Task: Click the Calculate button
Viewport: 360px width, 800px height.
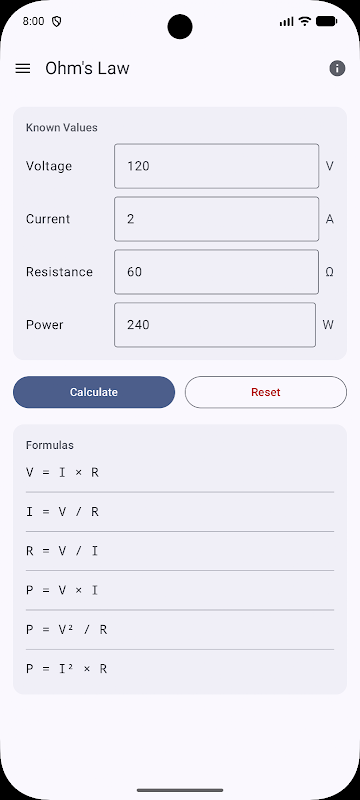Action: click(x=94, y=392)
